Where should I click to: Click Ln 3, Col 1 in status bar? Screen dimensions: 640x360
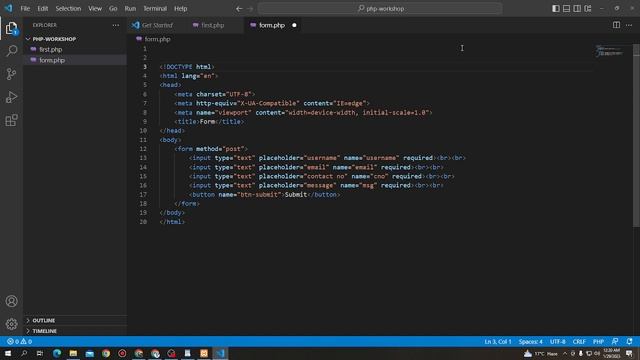pos(498,341)
